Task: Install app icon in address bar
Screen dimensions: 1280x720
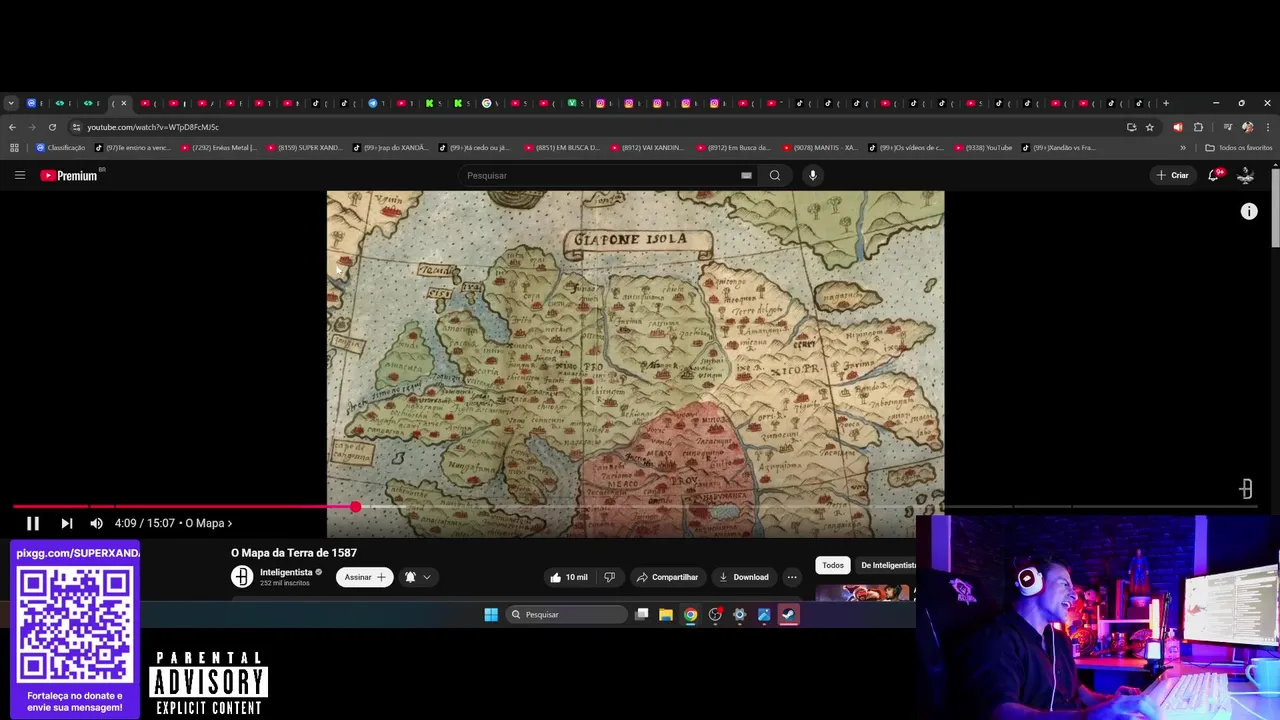Action: click(1131, 127)
